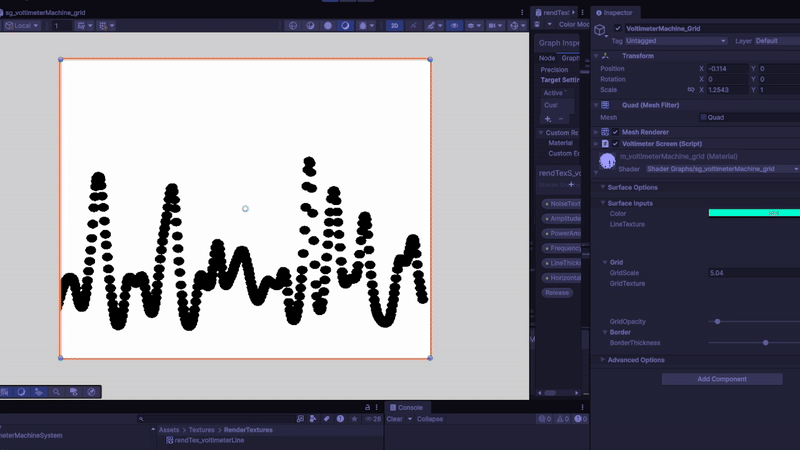The width and height of the screenshot is (800, 450).
Task: Disable the Mesh Renderer component checkbox
Action: coord(615,132)
